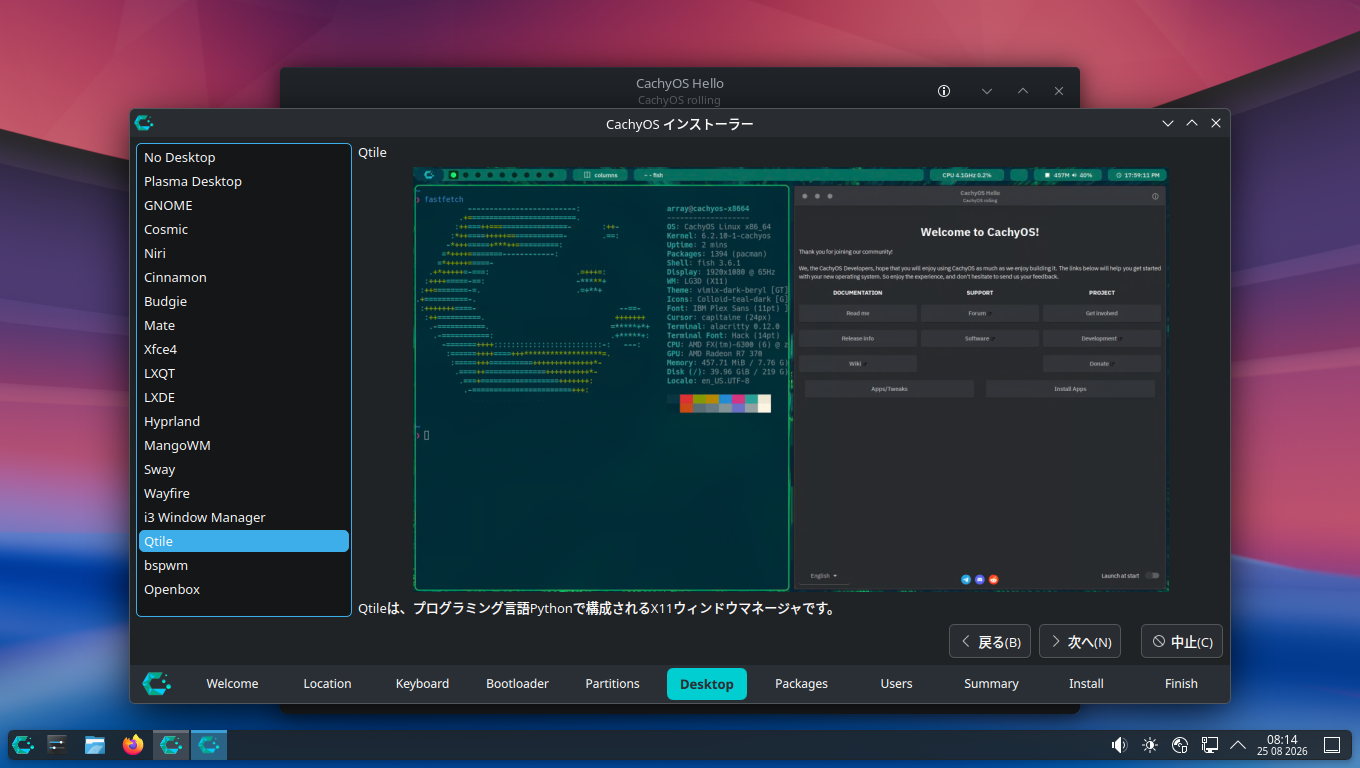
Task: Choose MangoWM in the desktop list
Action: click(244, 445)
